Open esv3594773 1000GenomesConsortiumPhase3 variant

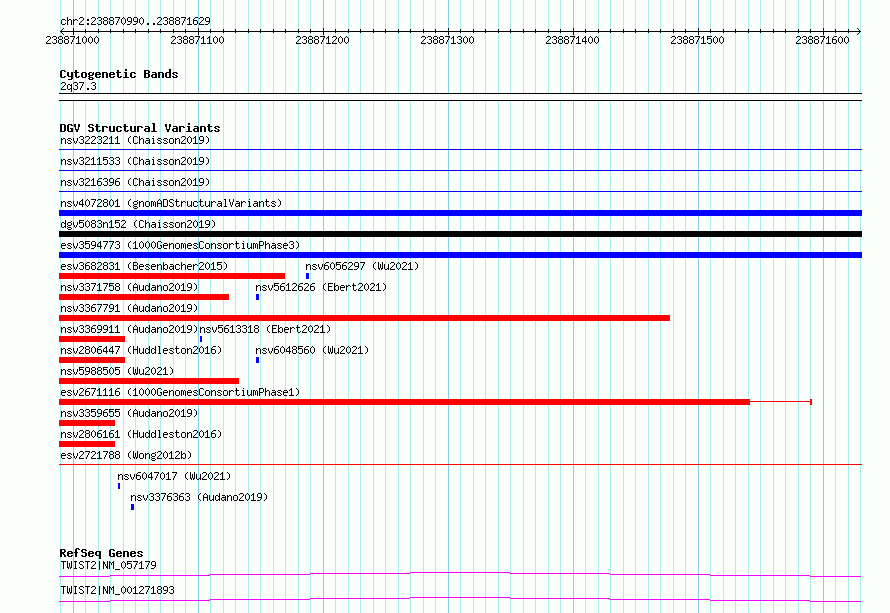tap(180, 245)
